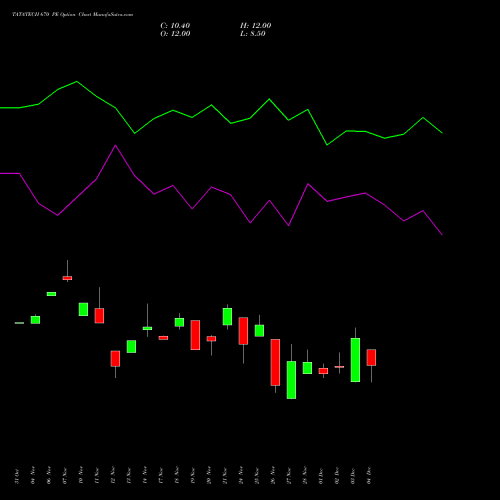Select the close value C: 10.40
Image resolution: width=500 pixels, height=500 pixels.
[175, 26]
